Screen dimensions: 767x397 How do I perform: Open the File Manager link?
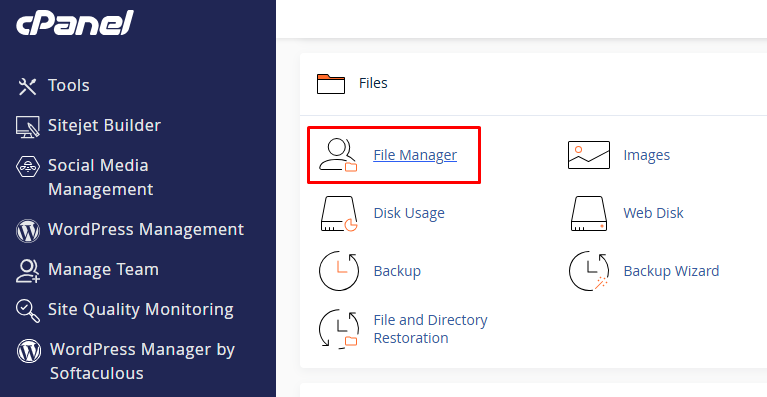pos(415,155)
